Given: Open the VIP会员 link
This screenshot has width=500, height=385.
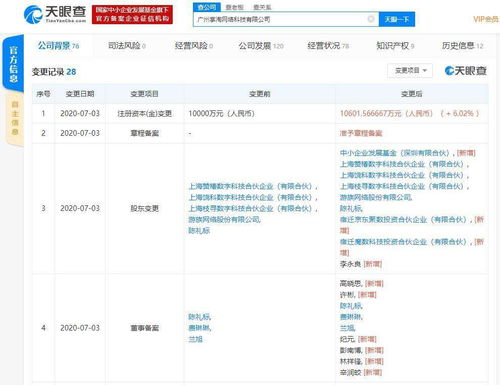Looking at the screenshot, I should pos(486,19).
